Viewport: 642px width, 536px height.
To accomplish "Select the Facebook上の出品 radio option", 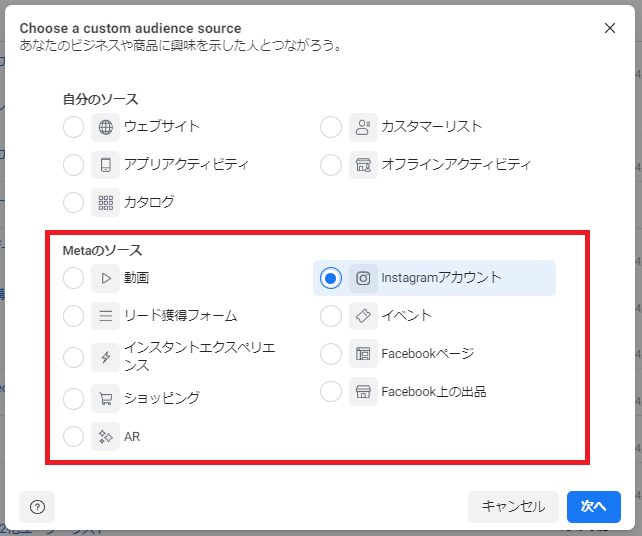I will click(331, 392).
